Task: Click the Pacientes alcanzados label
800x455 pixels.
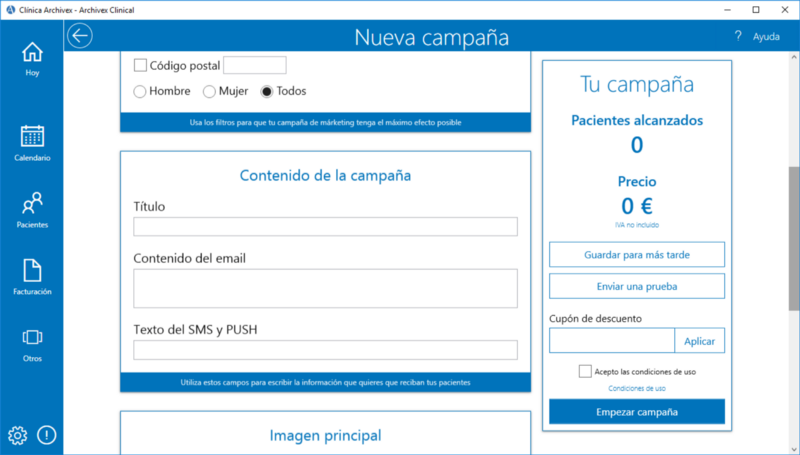Action: pyautogui.click(x=637, y=120)
